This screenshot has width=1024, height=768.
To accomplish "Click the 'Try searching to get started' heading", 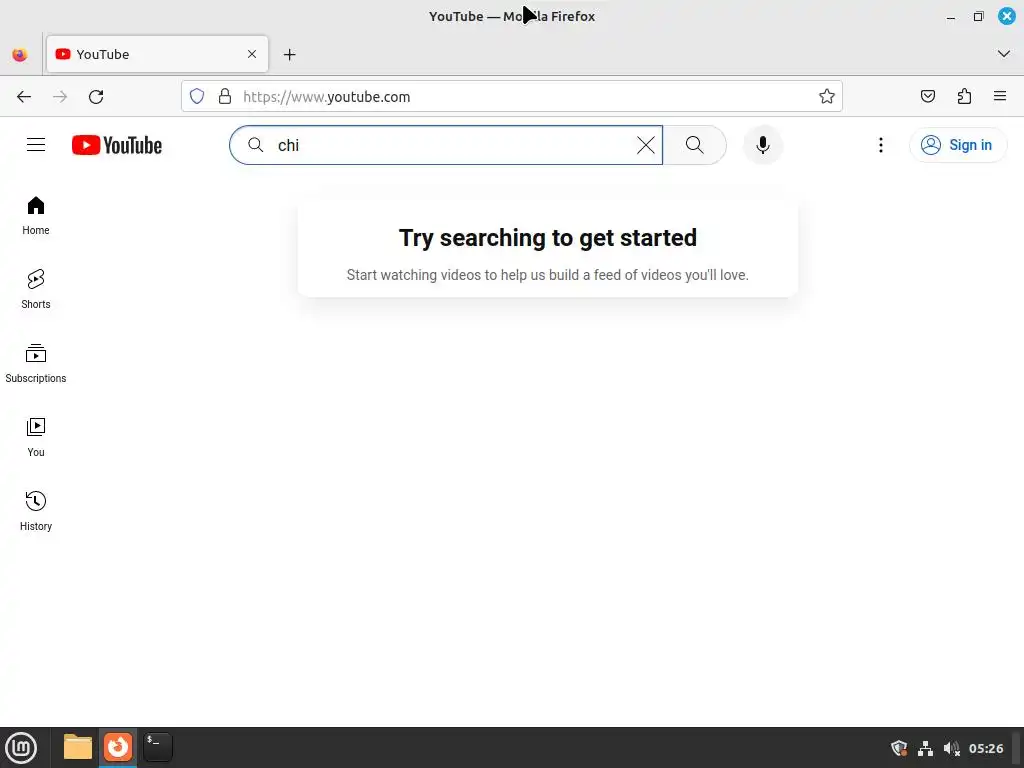I will click(548, 238).
